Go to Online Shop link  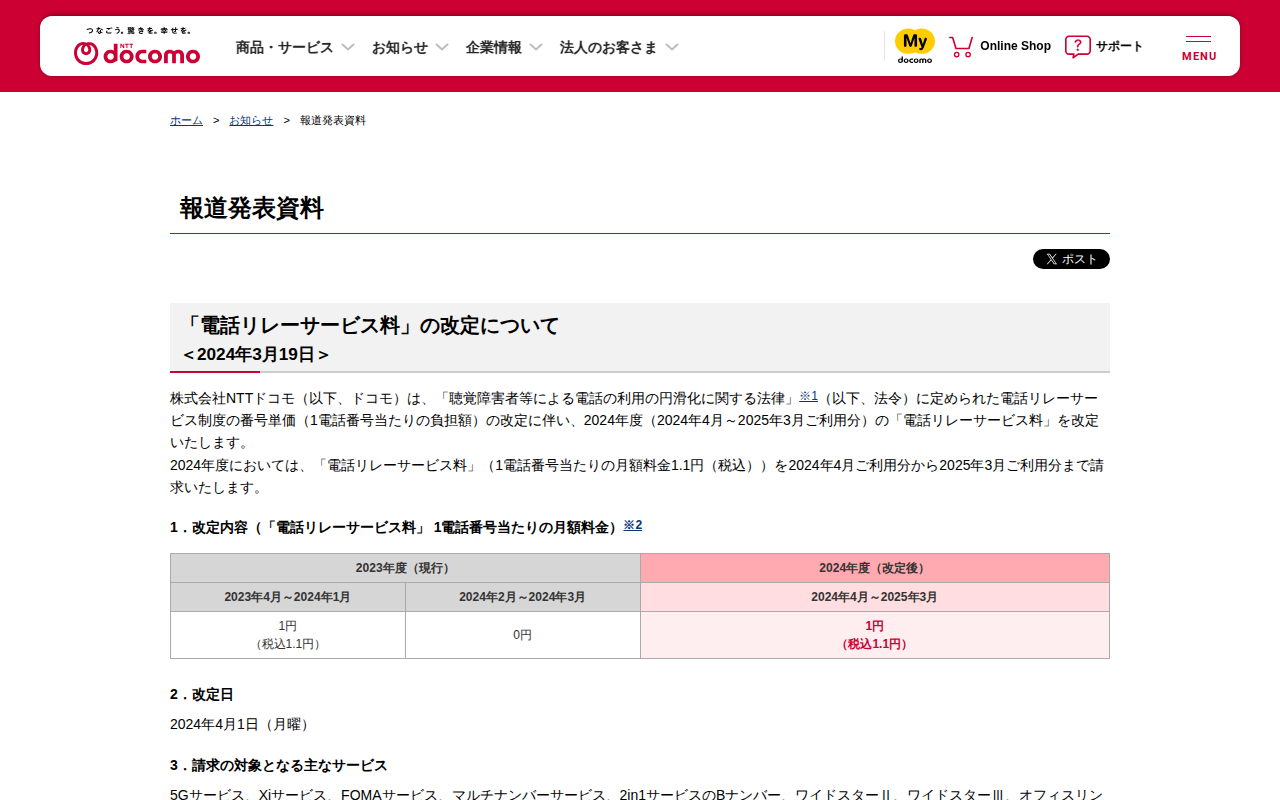point(1015,46)
